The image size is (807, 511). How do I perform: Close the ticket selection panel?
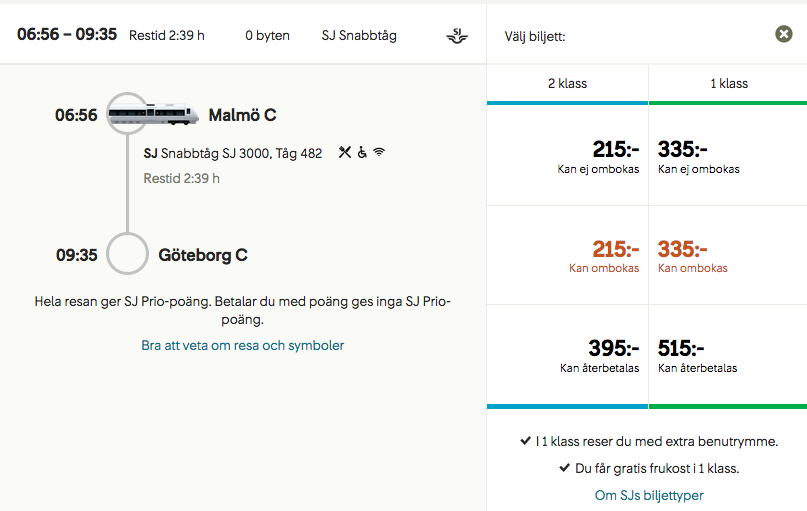784,34
